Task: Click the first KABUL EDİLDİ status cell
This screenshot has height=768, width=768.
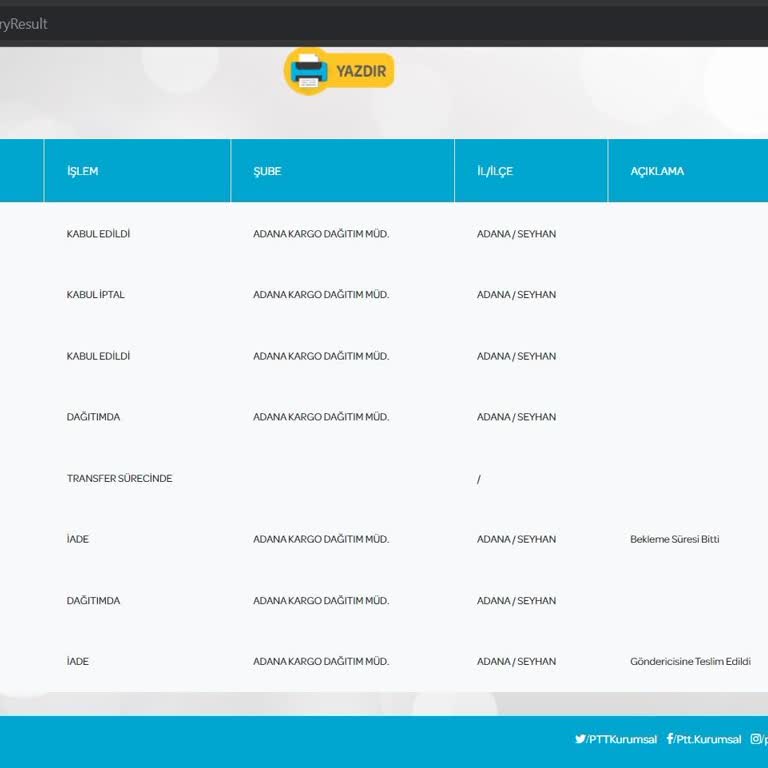Action: (98, 234)
